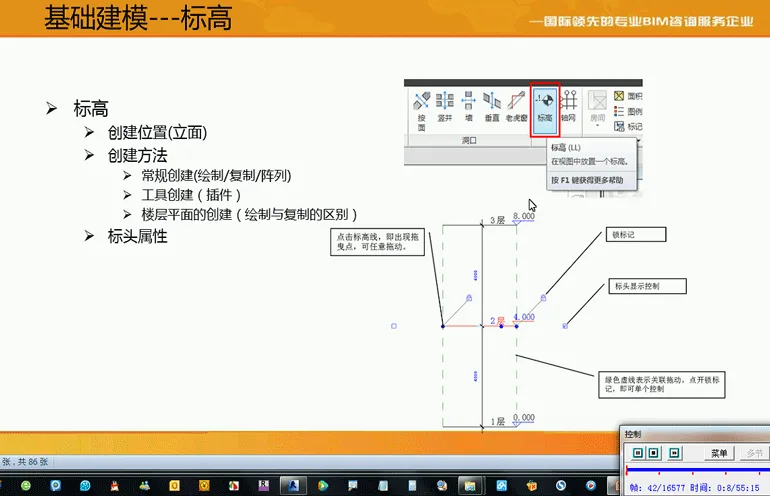Pick the 墙 wall opening tool
Viewport: 770px width, 496px height.
click(x=468, y=106)
